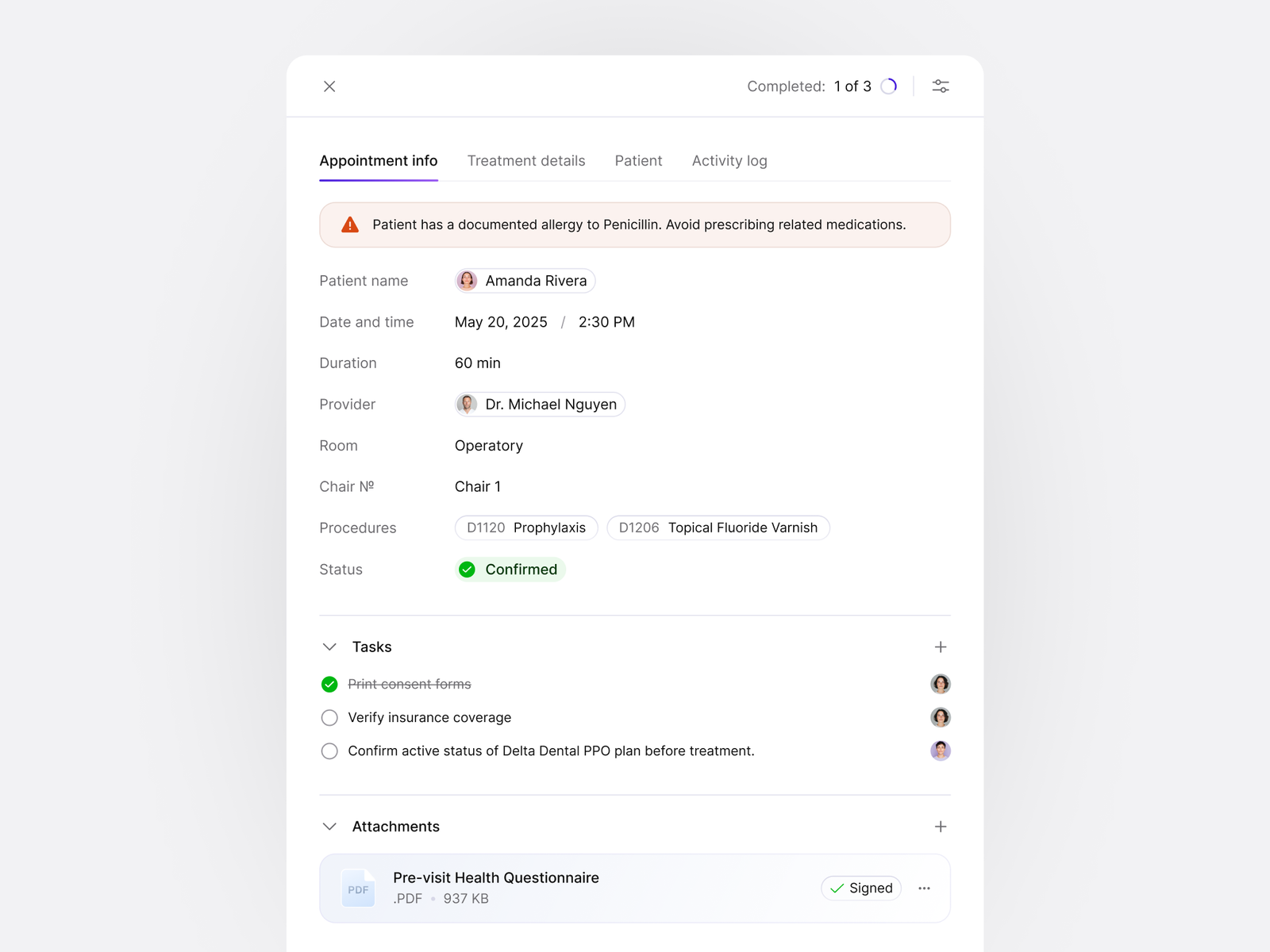Open the Confirmed status badge

[510, 569]
